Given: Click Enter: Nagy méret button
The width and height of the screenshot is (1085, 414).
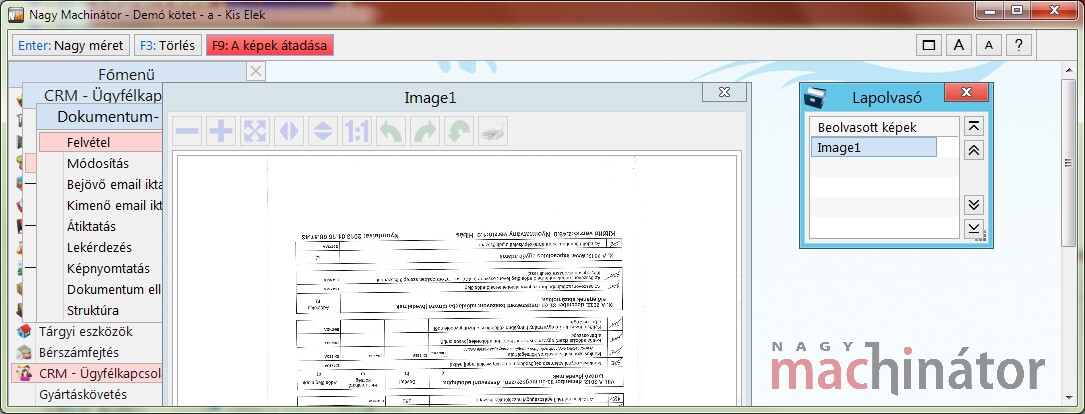Looking at the screenshot, I should click(71, 46).
